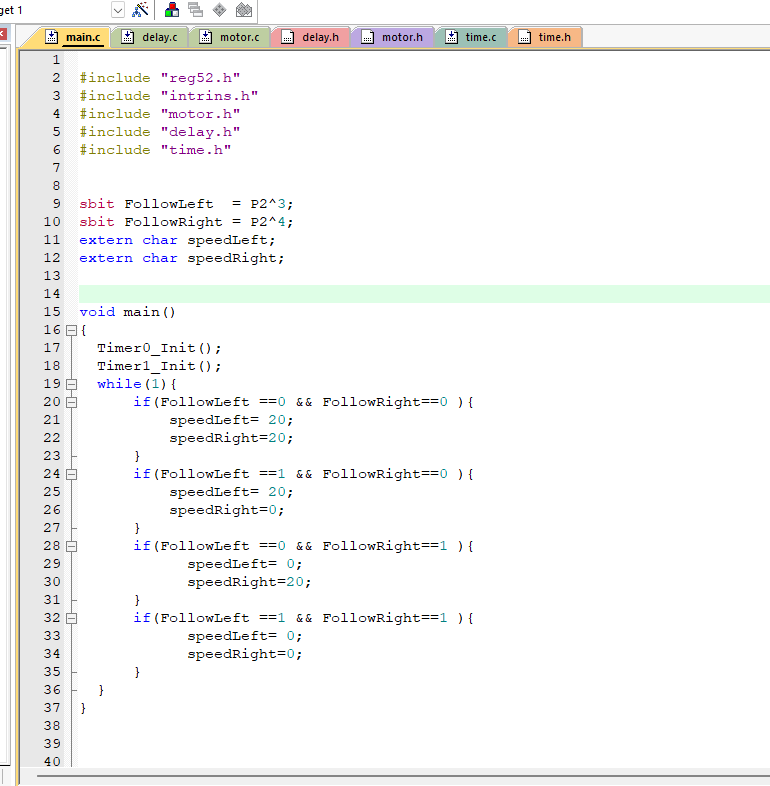Screen dimensions: 770x786
Task: Click "speedLeft= 0;" on line 33
Action: coord(245,637)
